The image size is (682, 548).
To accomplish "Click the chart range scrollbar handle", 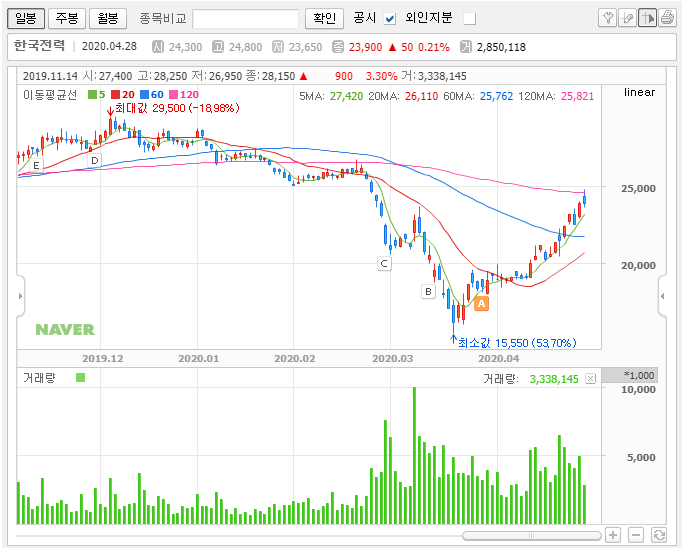I will (532, 535).
